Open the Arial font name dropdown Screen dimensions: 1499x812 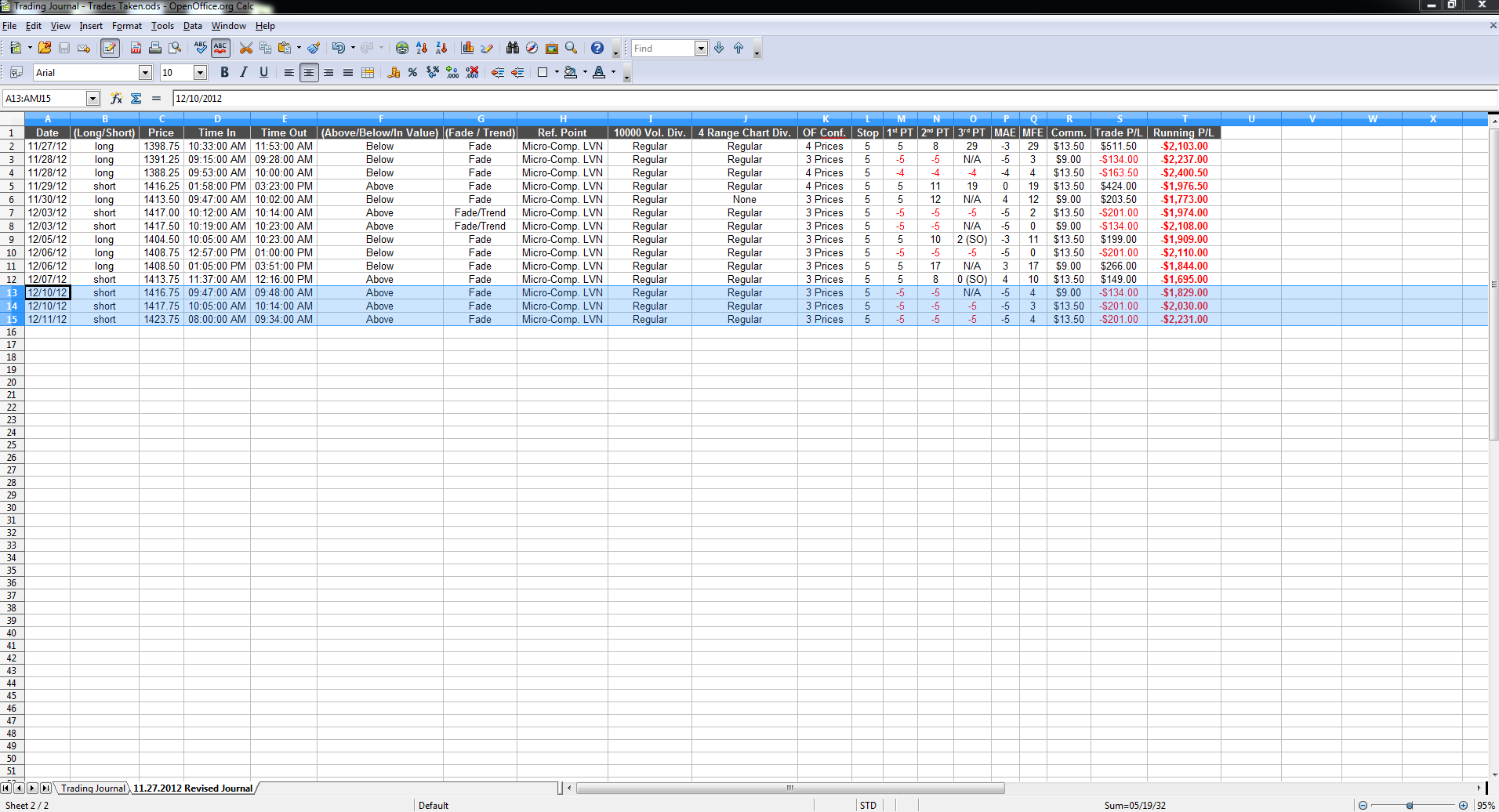(x=145, y=72)
